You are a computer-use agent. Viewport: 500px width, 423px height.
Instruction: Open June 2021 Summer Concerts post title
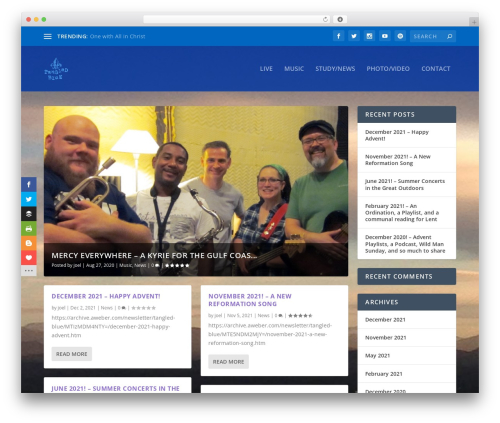[x=115, y=388]
